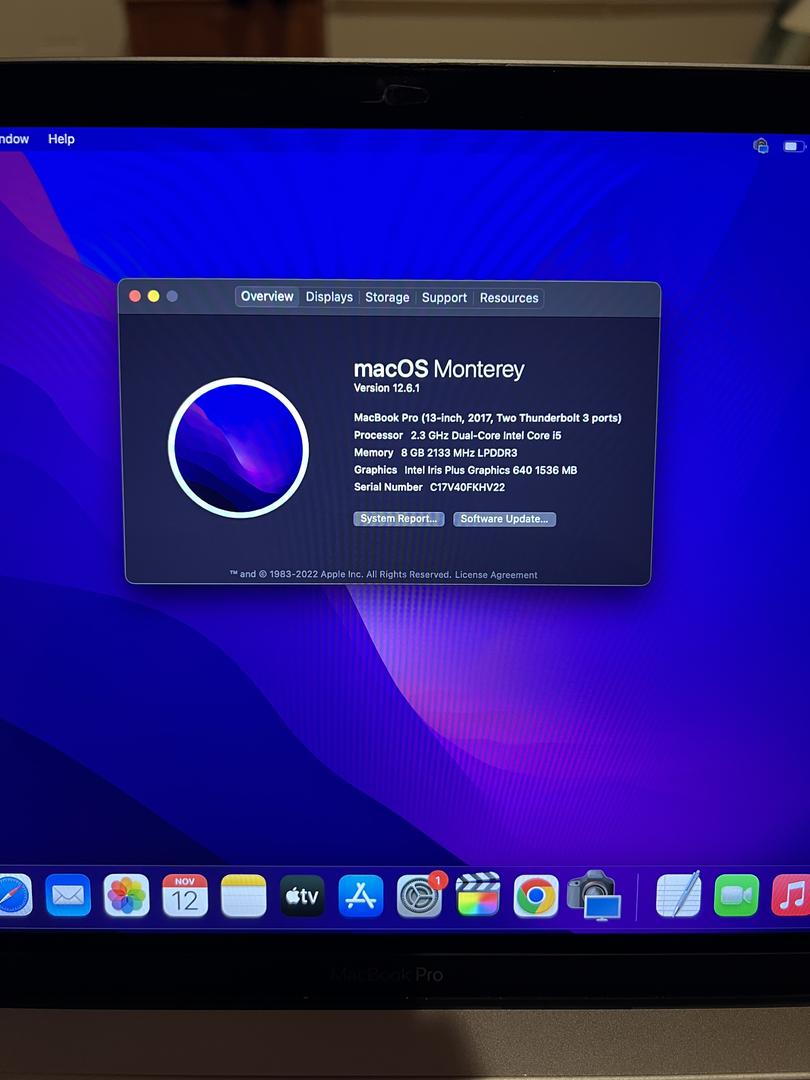Viewport: 810px width, 1080px height.
Task: Open the License Agreement link
Action: click(496, 575)
